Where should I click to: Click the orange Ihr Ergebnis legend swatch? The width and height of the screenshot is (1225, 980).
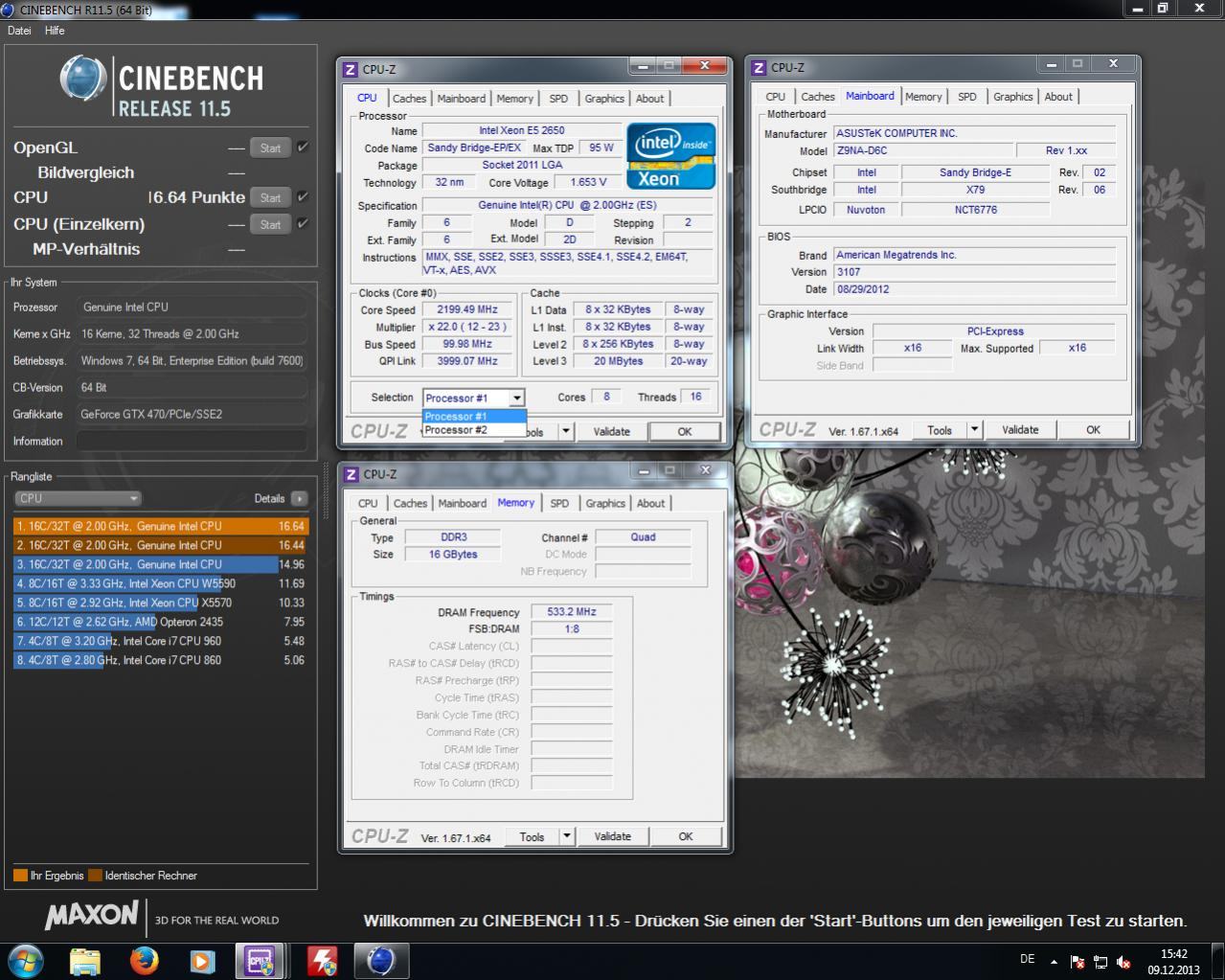[20, 876]
